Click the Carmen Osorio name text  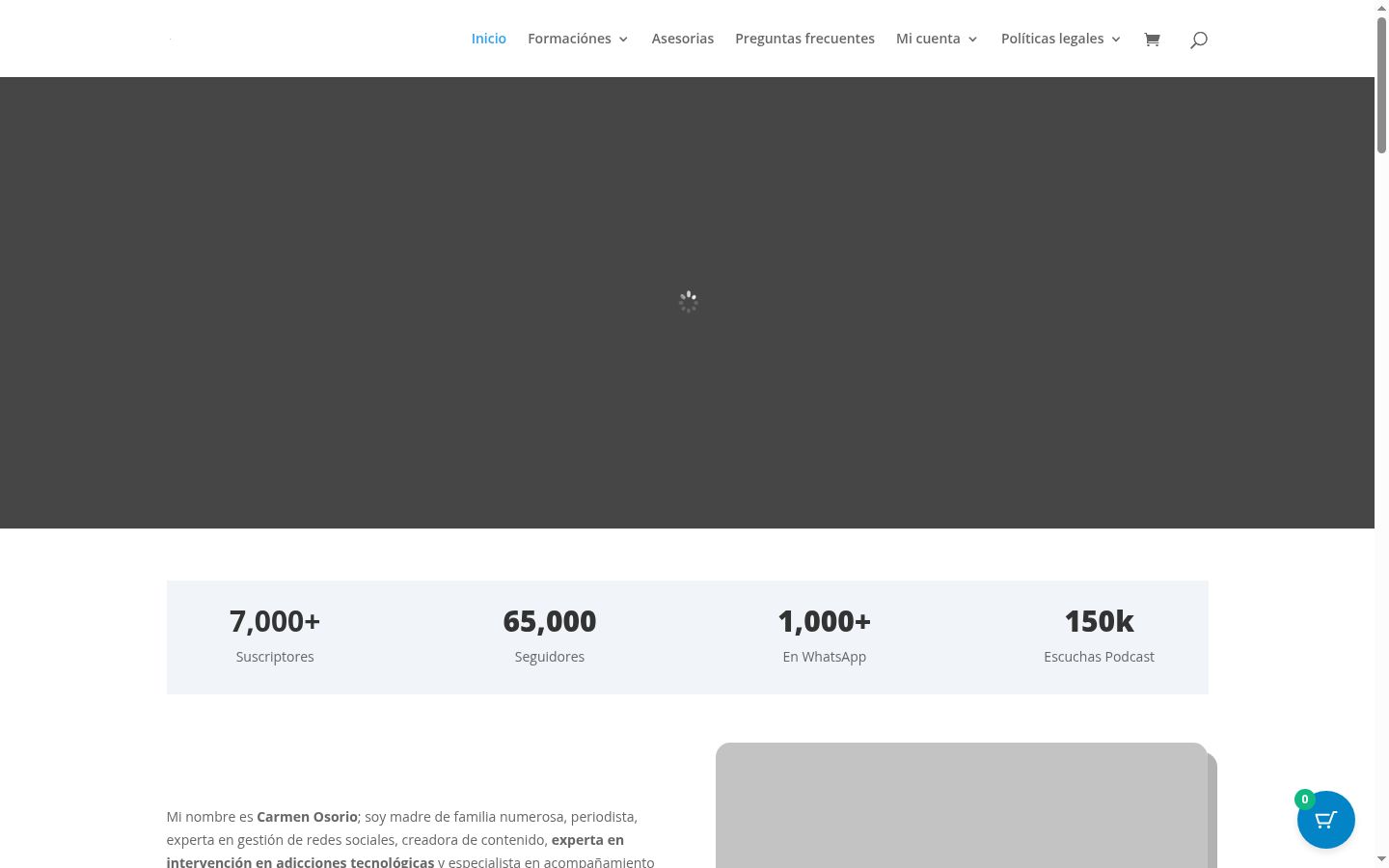[x=307, y=817]
